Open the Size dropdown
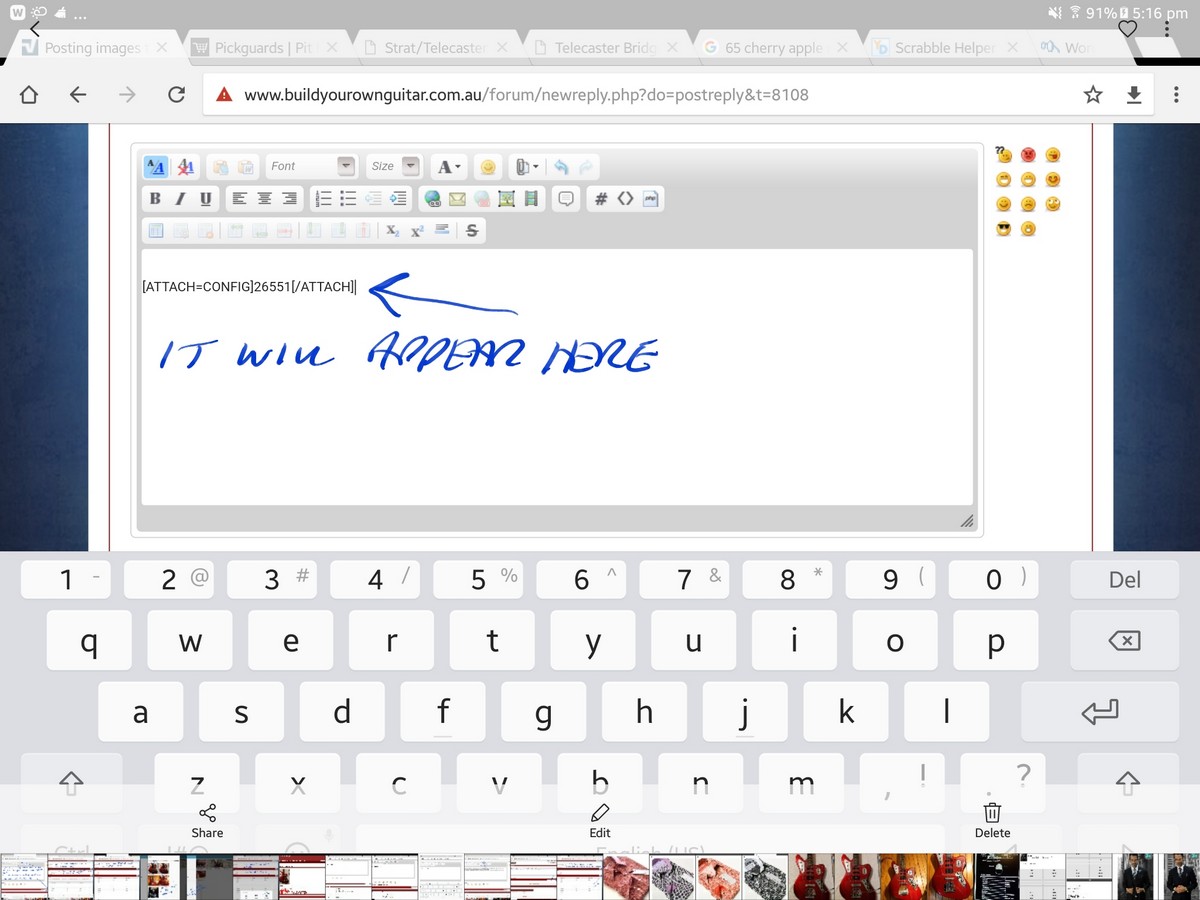Screen dimensions: 1200x900 [394, 166]
